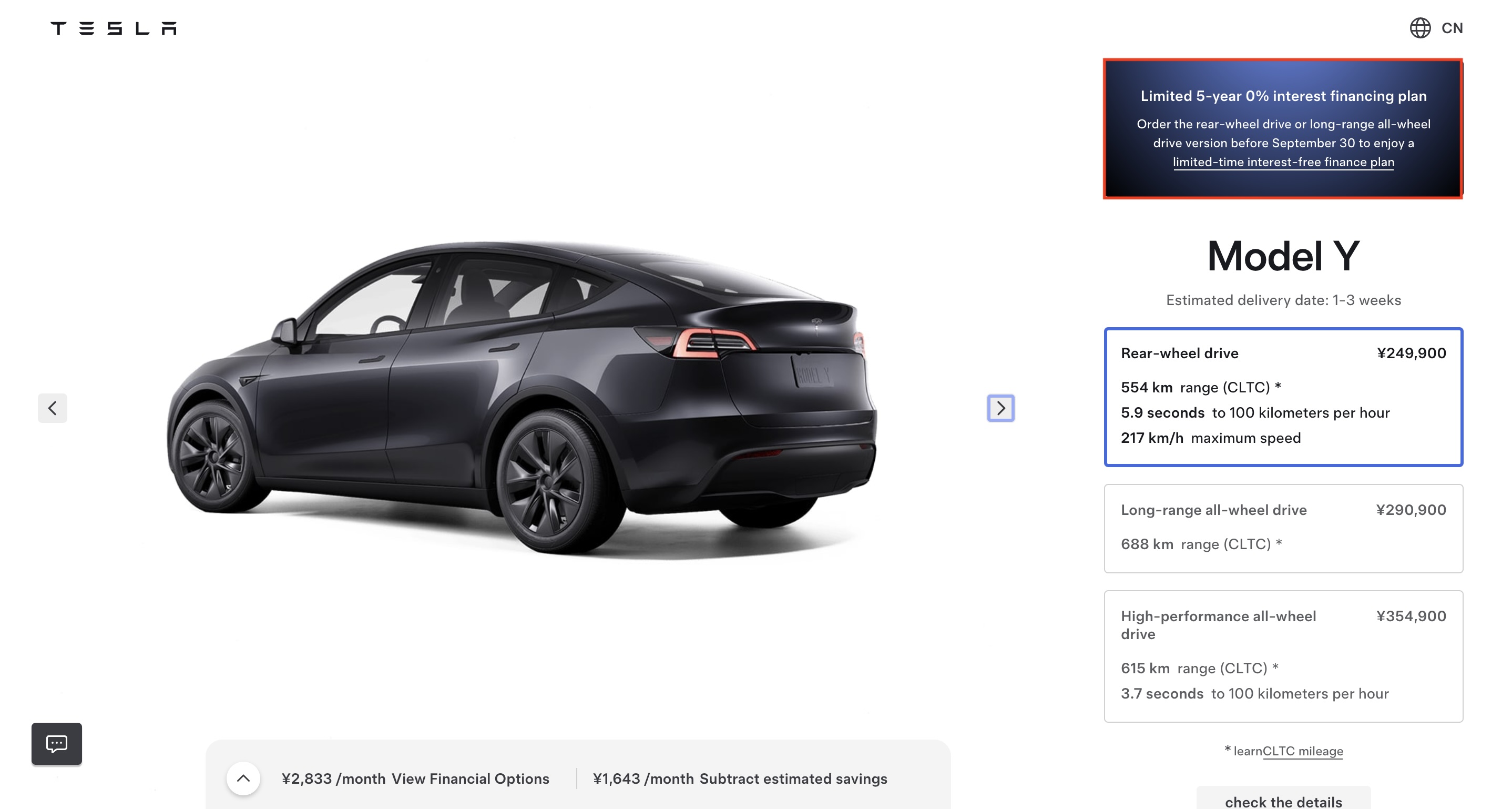1512x809 pixels.
Task: Go to previous car image with left arrow
Action: 52,408
